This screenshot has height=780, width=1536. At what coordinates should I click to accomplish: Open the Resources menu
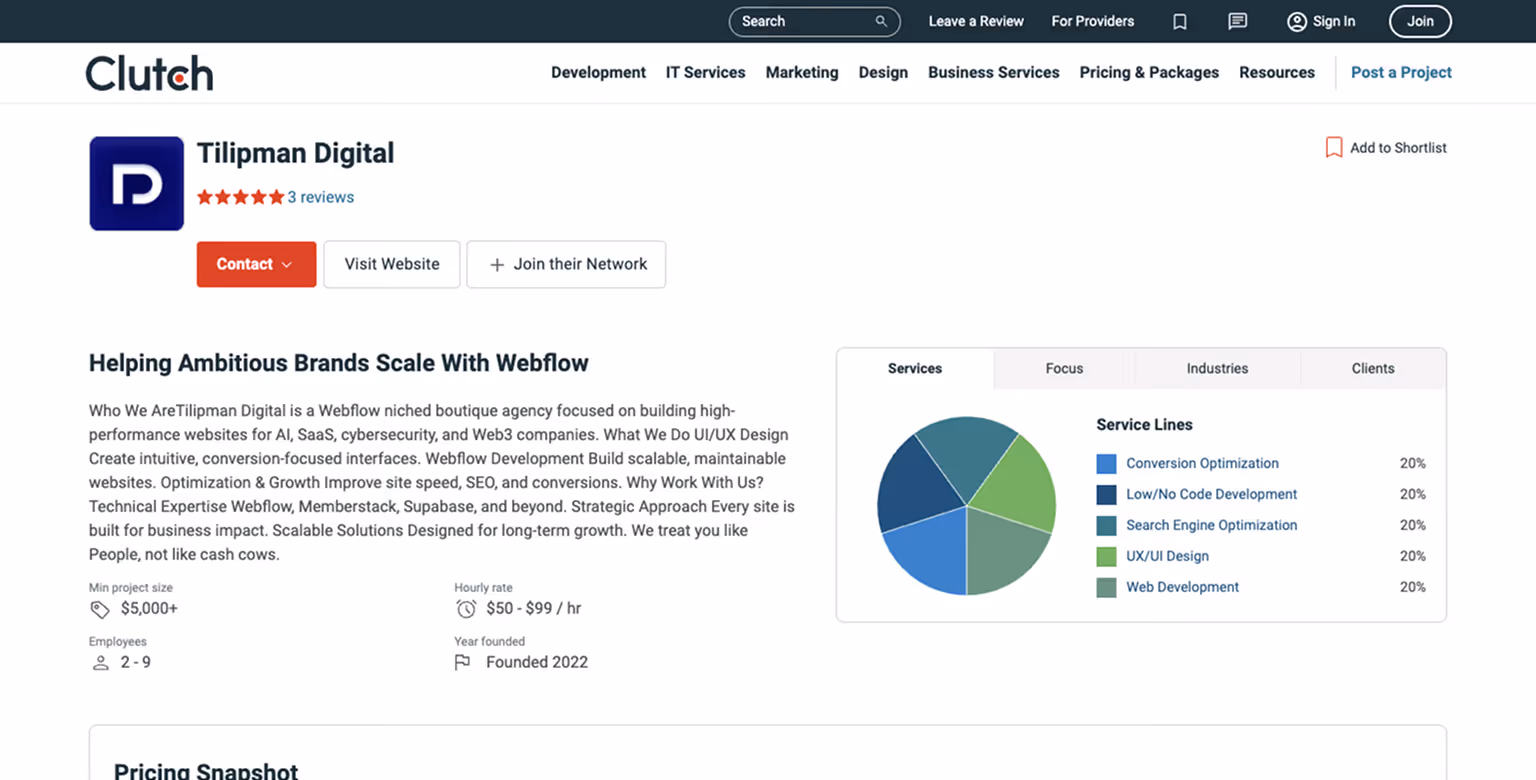coord(1277,72)
